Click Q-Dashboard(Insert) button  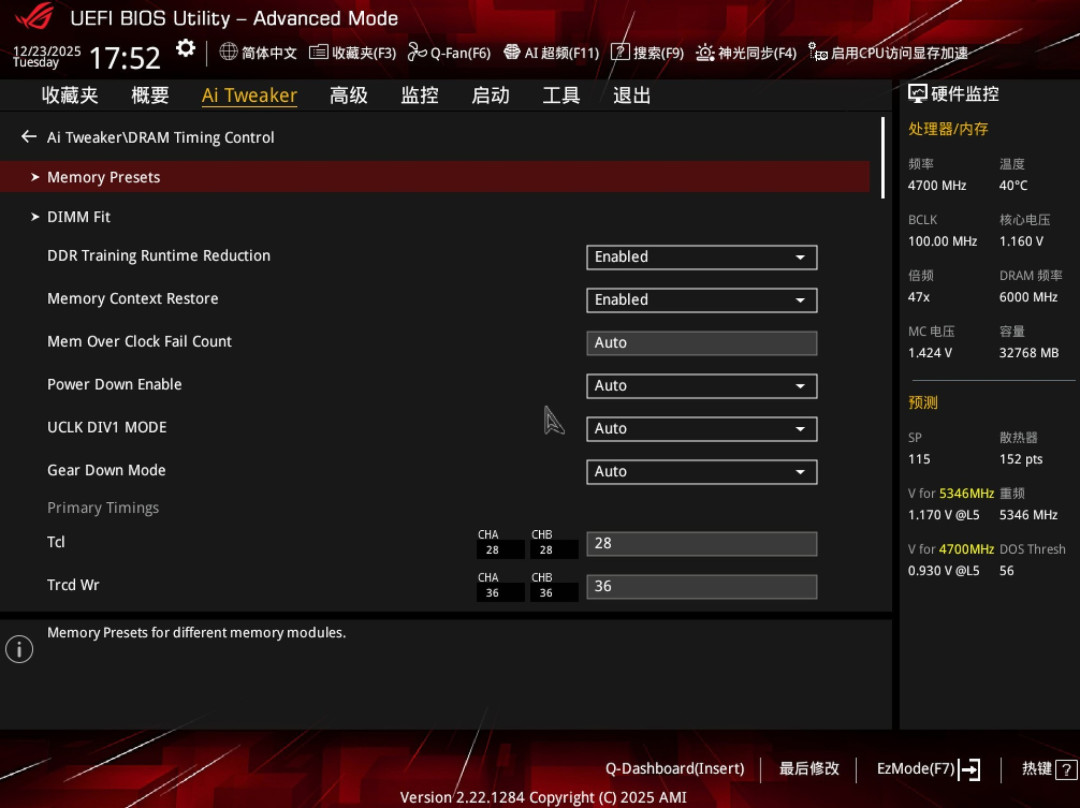coord(675,768)
